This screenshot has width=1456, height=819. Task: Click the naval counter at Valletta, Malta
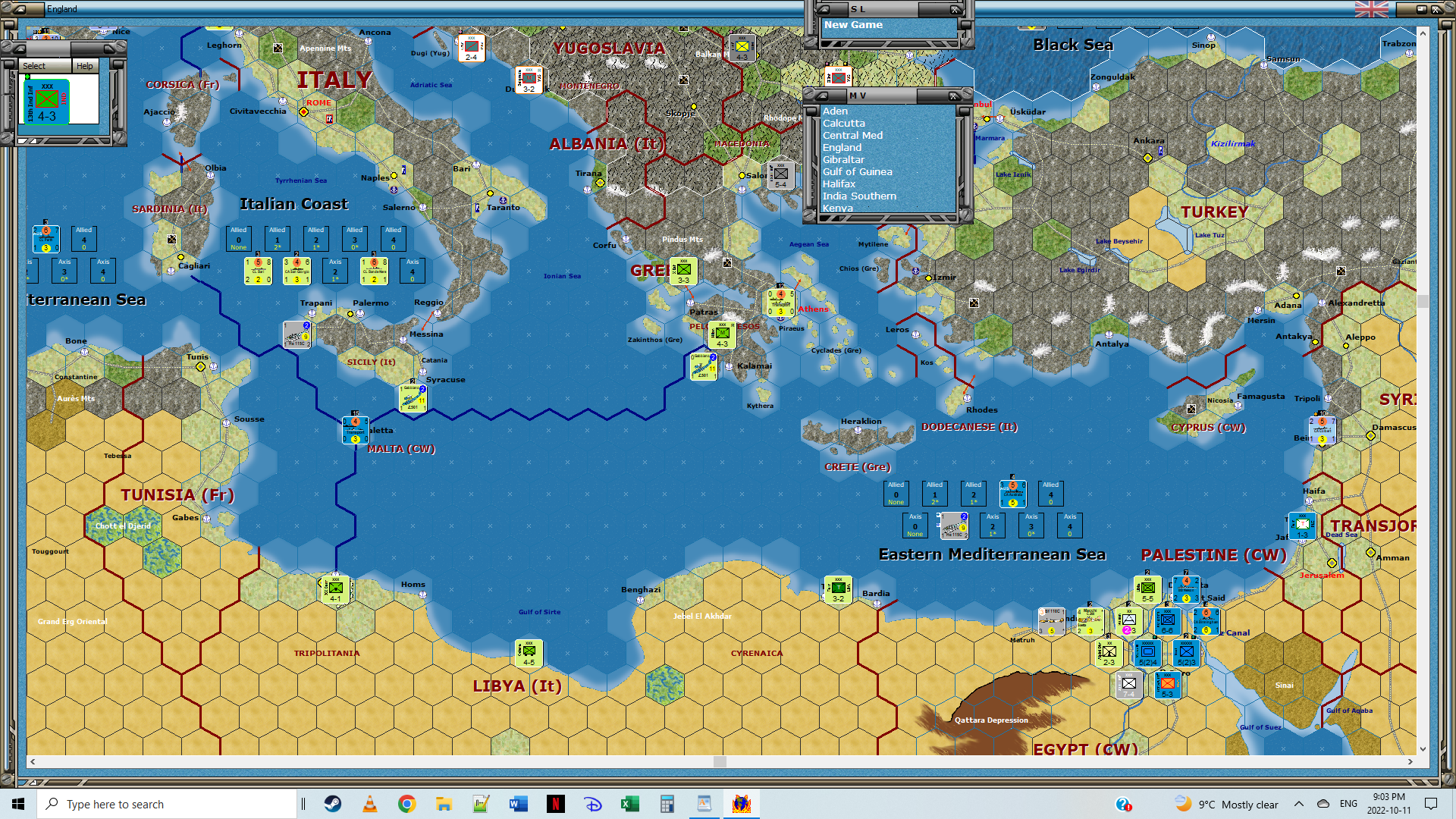355,430
